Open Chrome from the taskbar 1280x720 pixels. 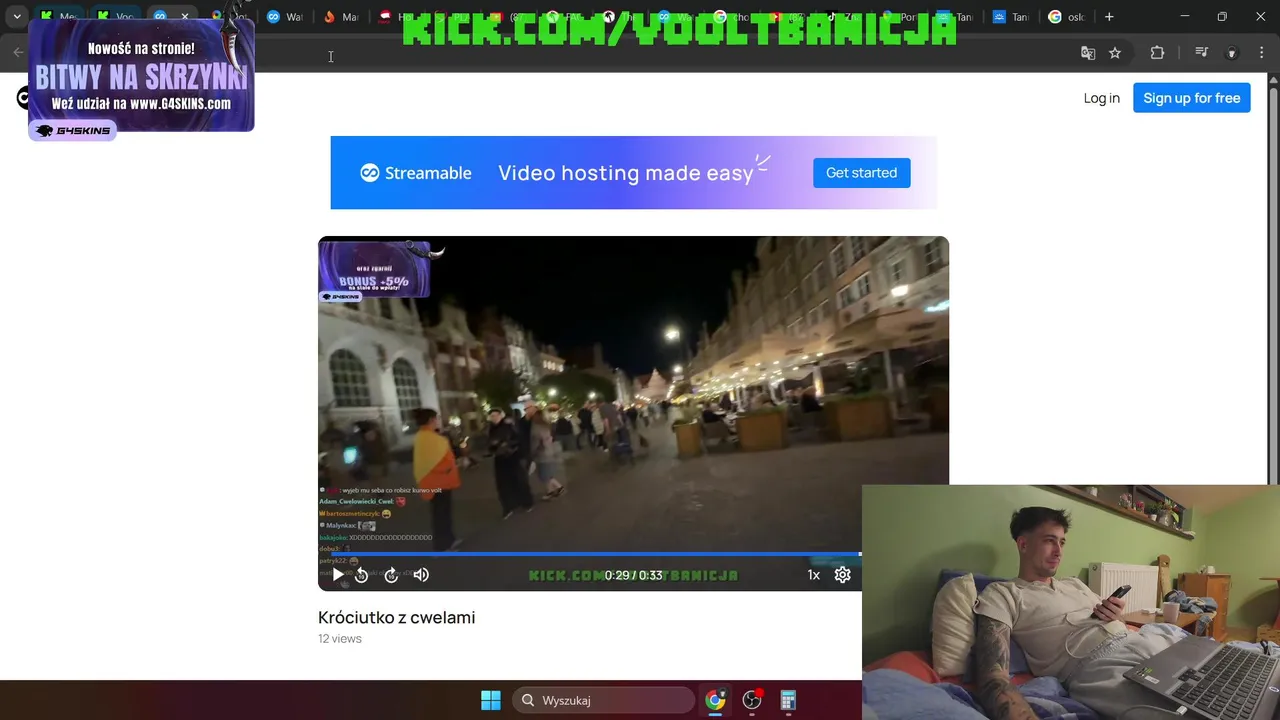point(715,700)
